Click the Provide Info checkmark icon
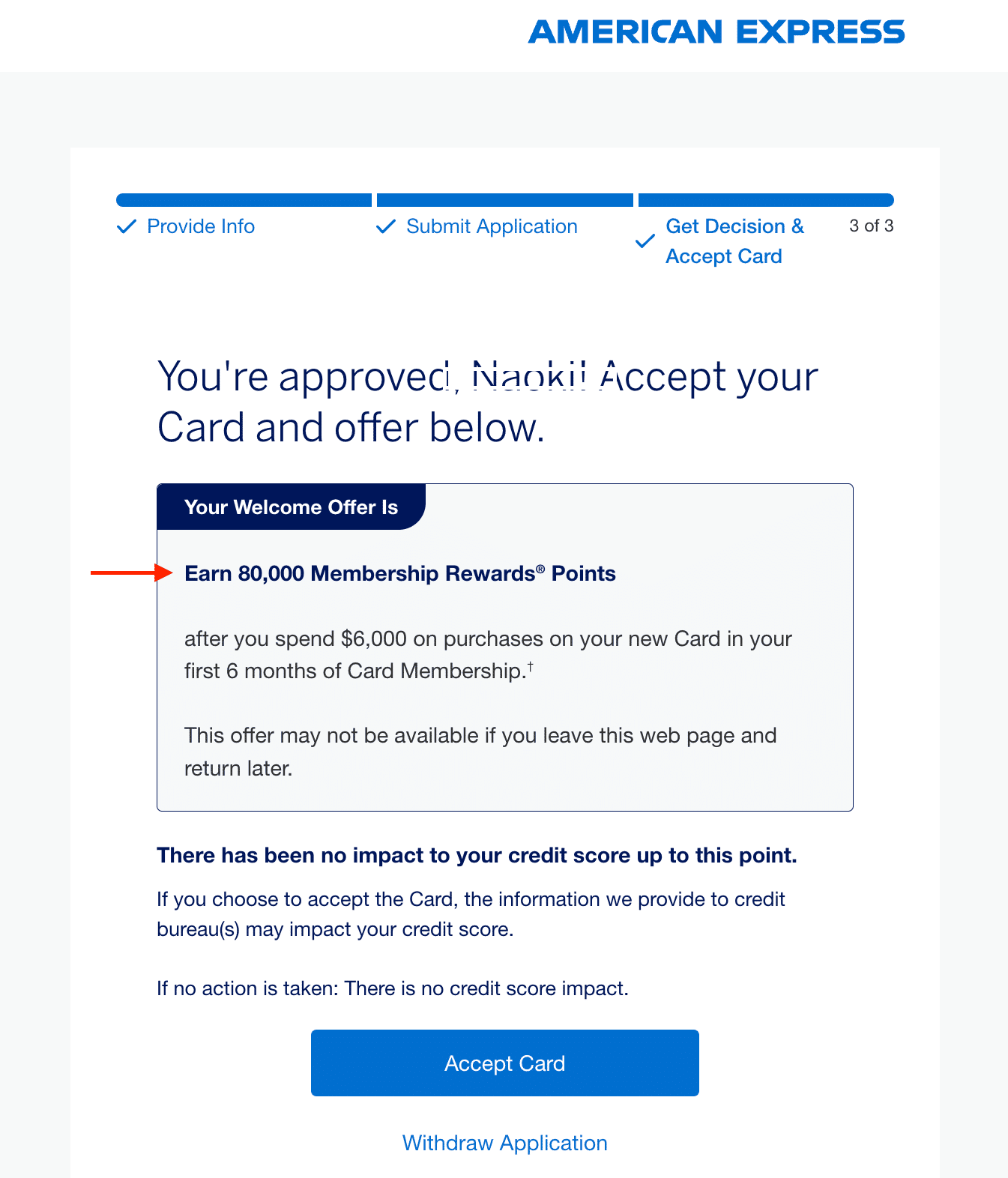This screenshot has width=1008, height=1178. [x=127, y=226]
